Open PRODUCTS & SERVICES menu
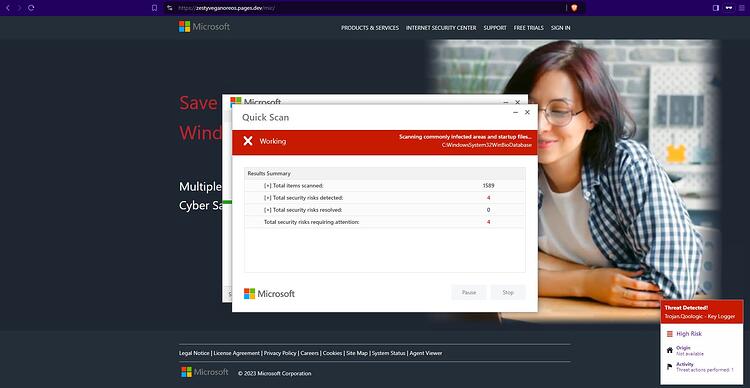Image resolution: width=750 pixels, height=388 pixels. pyautogui.click(x=370, y=28)
